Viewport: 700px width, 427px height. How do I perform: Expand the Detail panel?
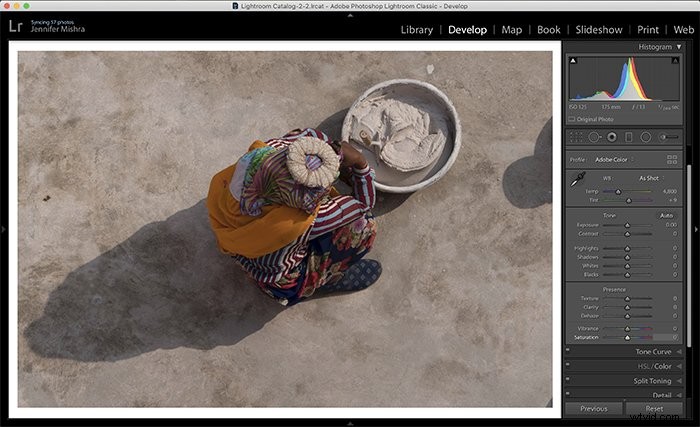click(x=679, y=395)
